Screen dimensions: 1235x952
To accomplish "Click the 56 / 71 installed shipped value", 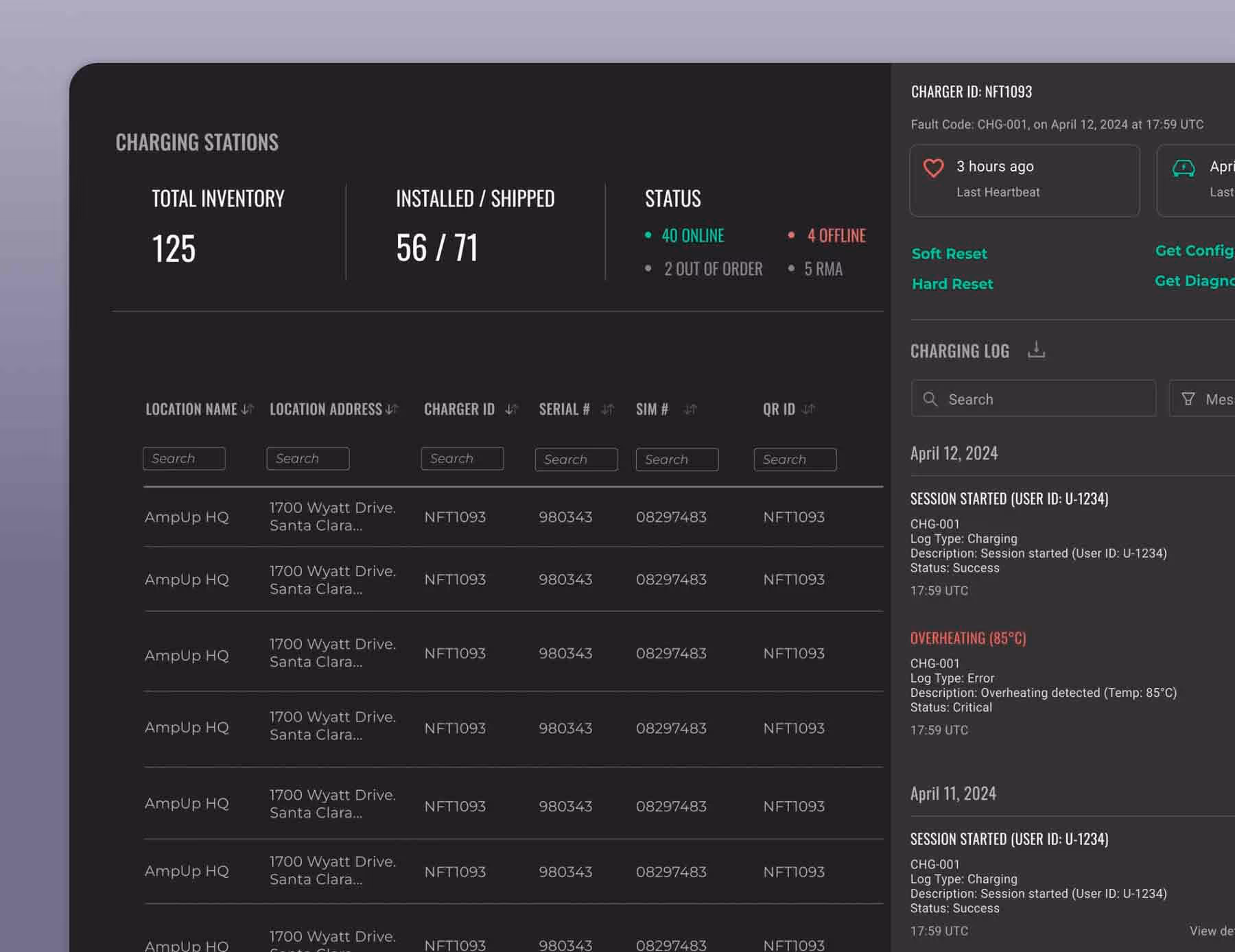I will pyautogui.click(x=437, y=248).
